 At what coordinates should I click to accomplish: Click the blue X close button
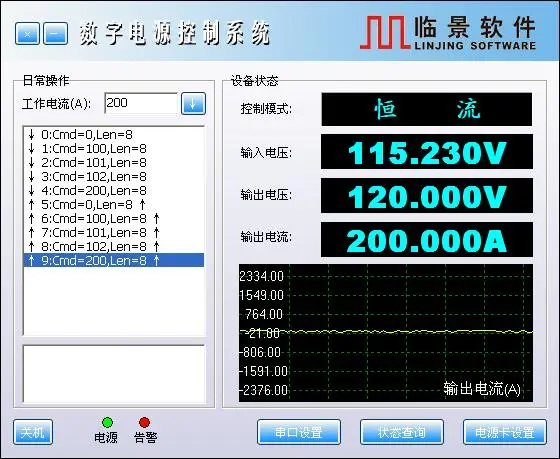point(27,34)
